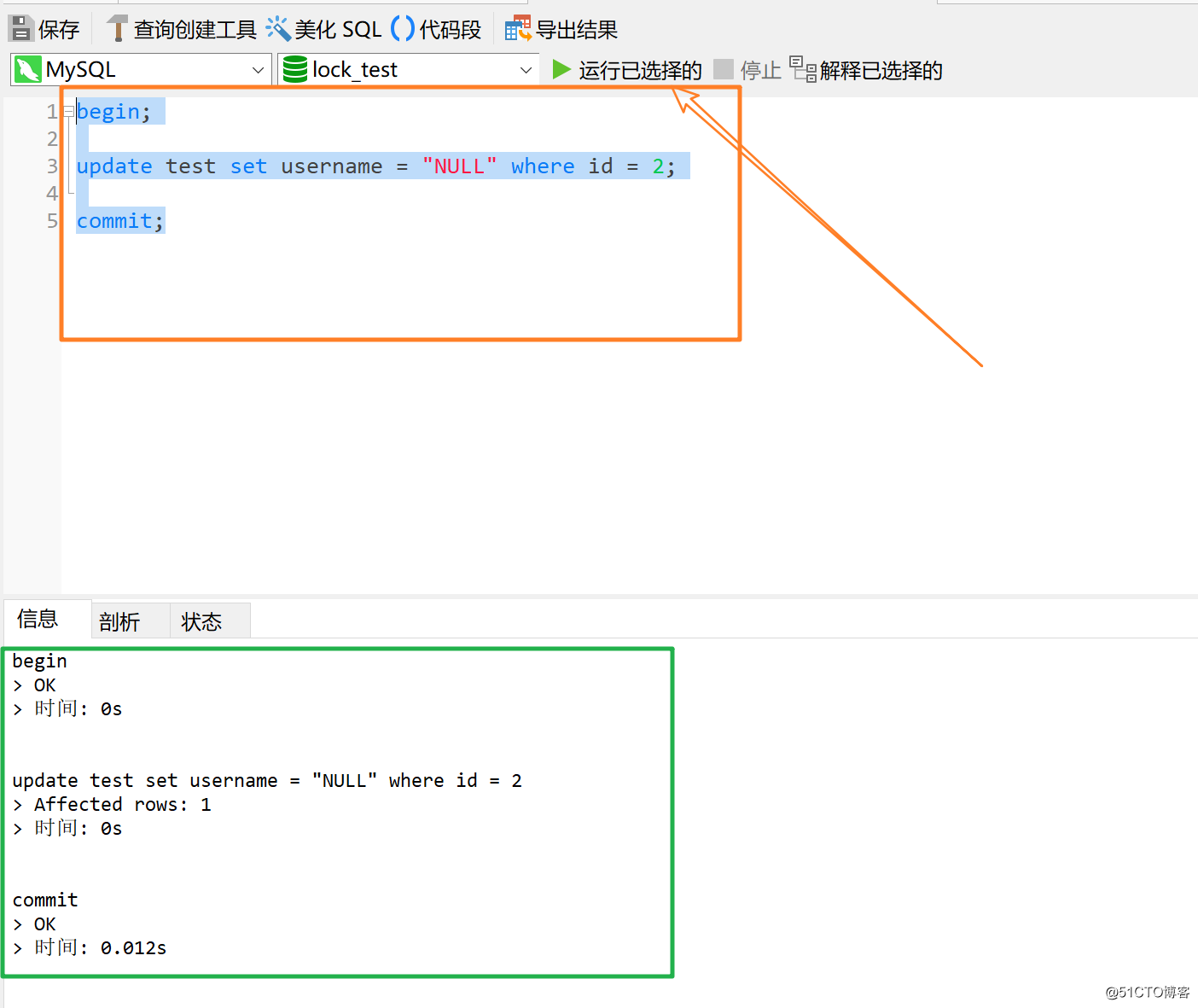The height and width of the screenshot is (1008, 1198).
Task: Click the update statement in output panel
Action: coord(267,780)
